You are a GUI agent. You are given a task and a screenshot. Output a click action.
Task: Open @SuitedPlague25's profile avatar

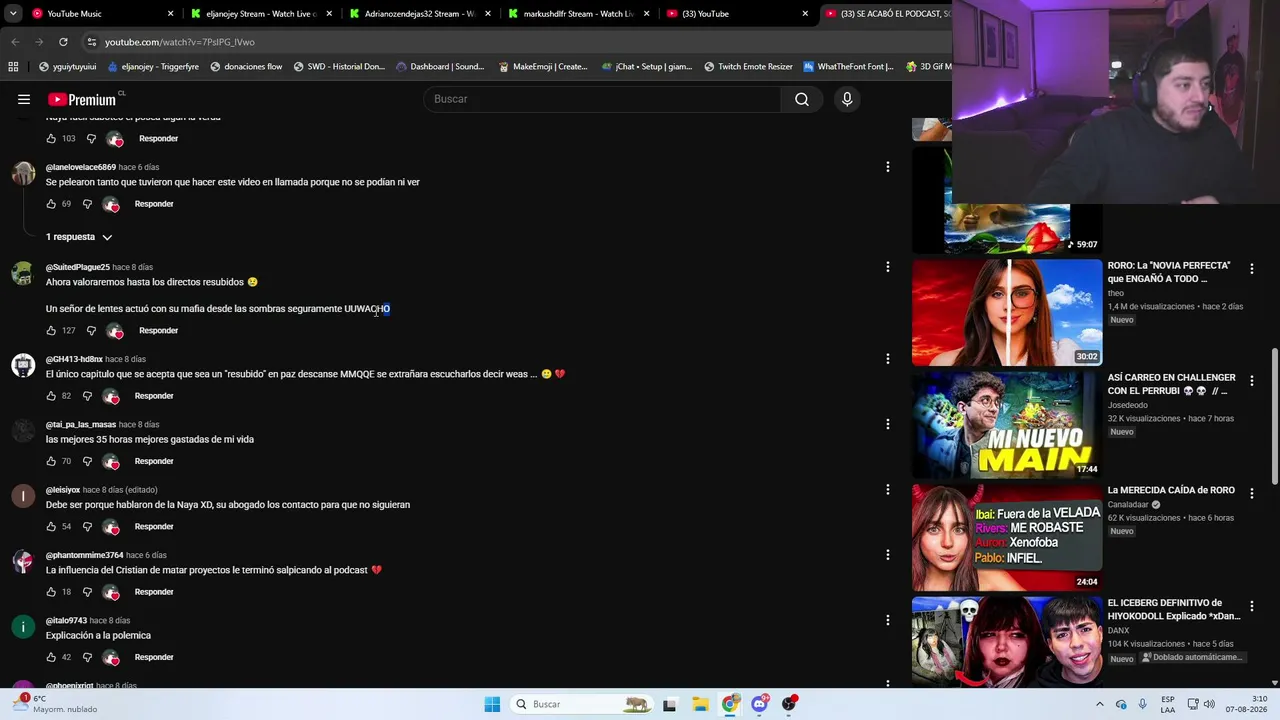coord(23,274)
